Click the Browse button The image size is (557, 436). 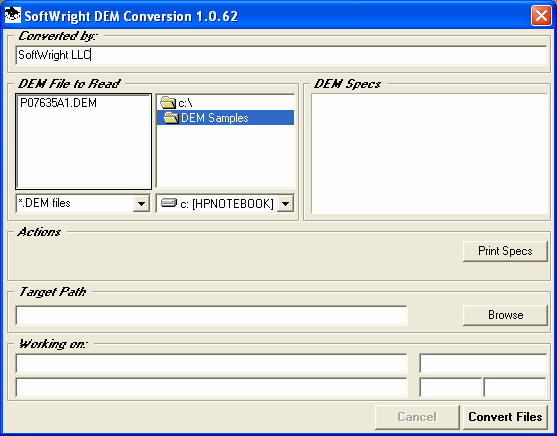(x=505, y=315)
